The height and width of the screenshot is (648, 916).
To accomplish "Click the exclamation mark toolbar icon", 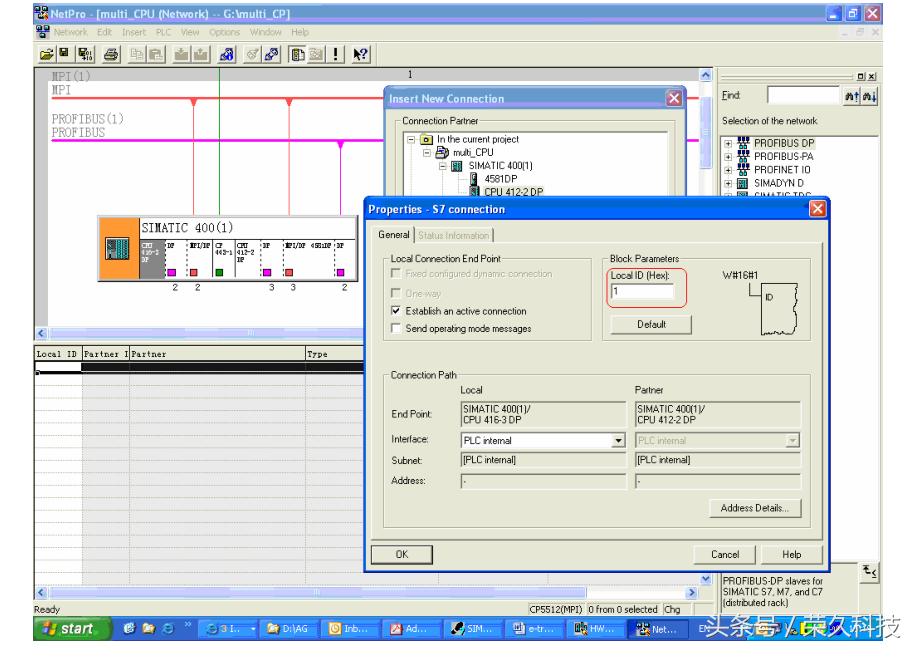I will (x=336, y=54).
